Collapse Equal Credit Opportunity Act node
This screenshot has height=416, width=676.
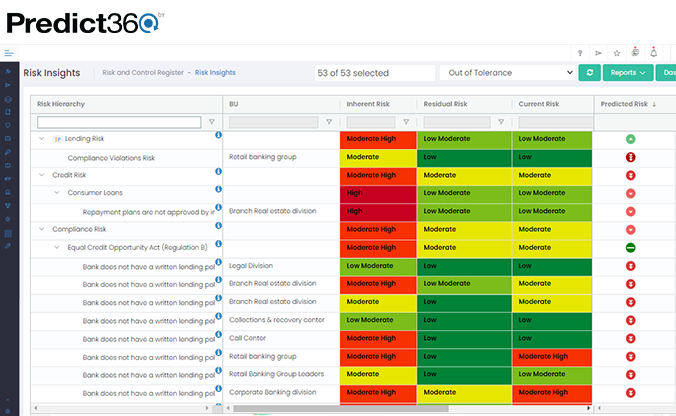57,247
